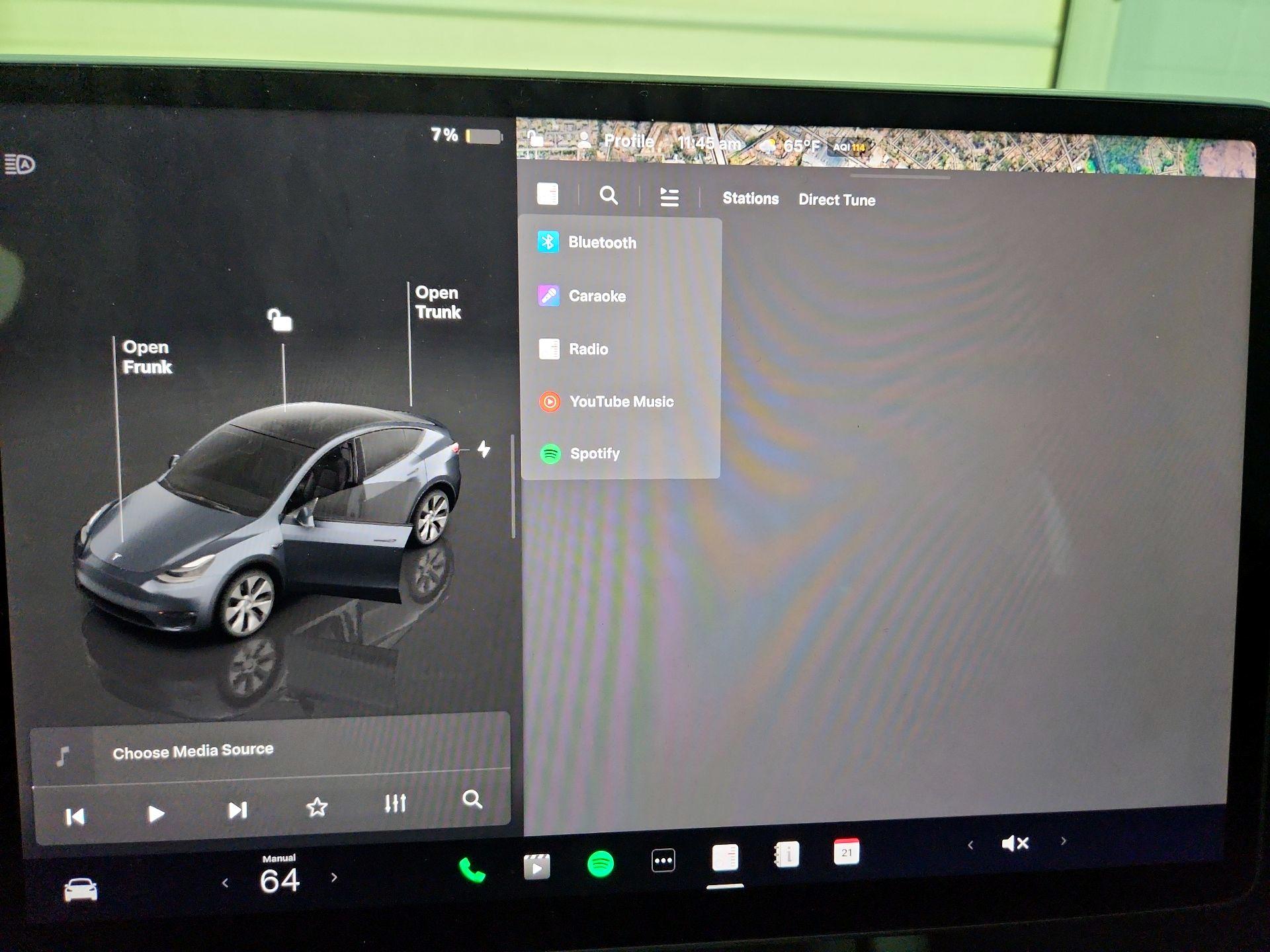
Task: Switch to the Direct Tune tab
Action: (x=837, y=200)
